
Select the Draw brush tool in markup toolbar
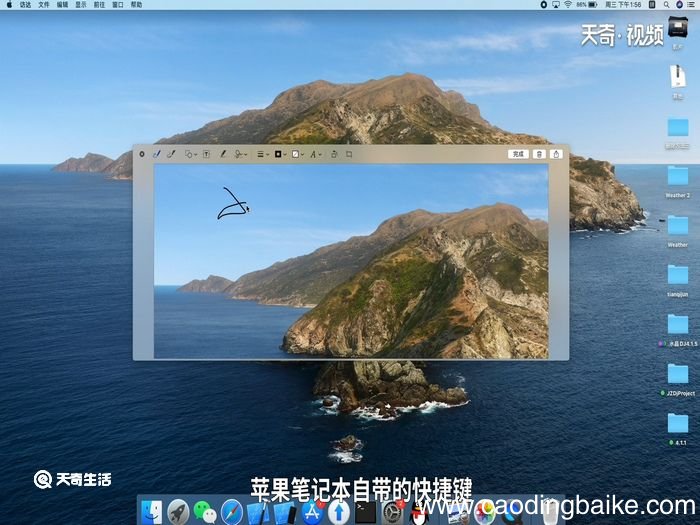click(x=171, y=154)
